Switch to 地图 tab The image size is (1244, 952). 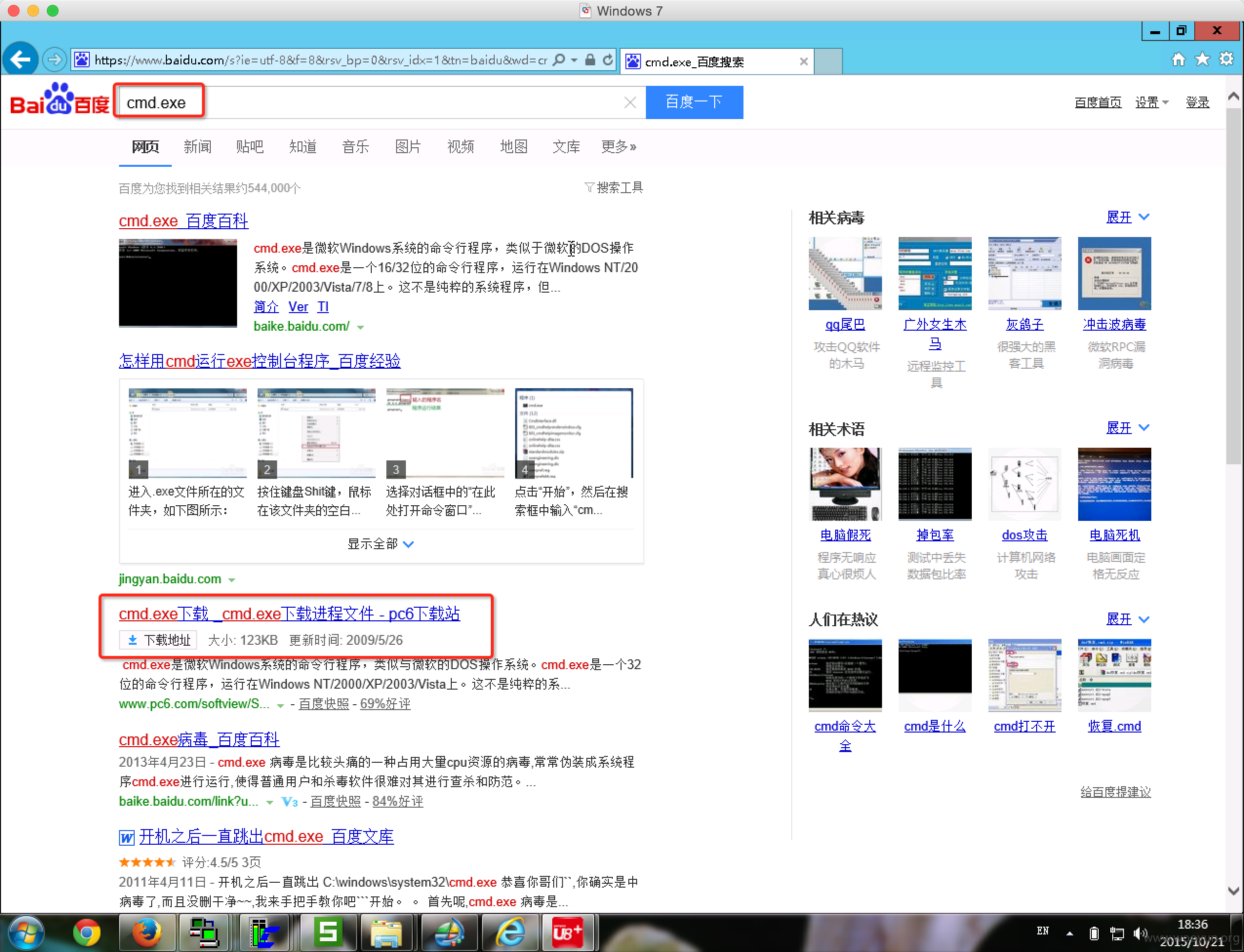[514, 147]
